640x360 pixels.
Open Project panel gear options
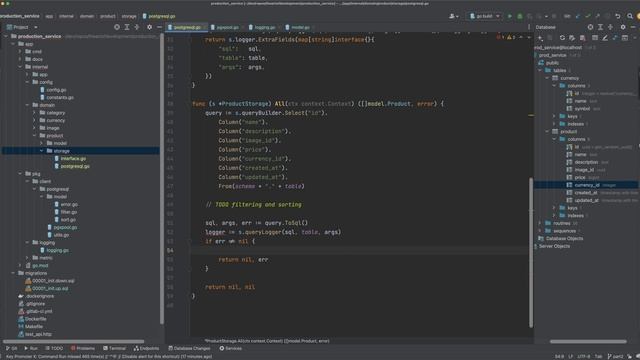pos(149,27)
